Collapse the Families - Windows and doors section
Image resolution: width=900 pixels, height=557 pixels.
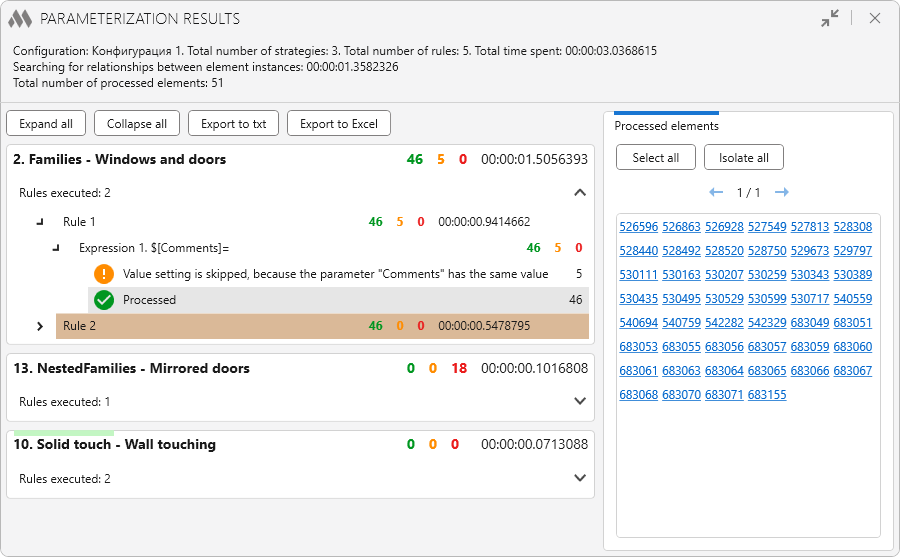click(x=580, y=193)
